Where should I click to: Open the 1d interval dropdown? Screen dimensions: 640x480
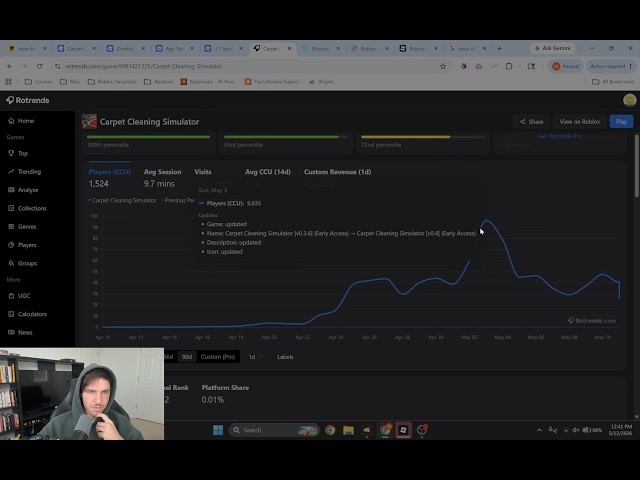pyautogui.click(x=254, y=357)
